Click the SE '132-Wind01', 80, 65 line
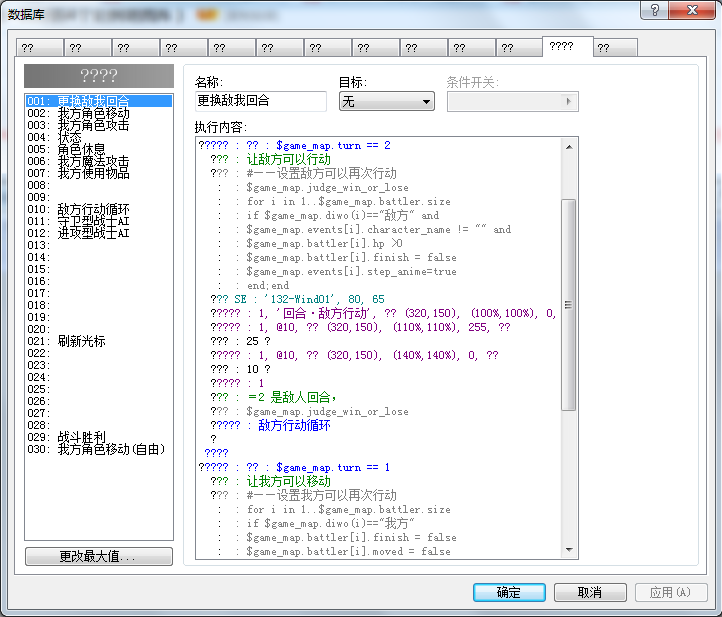The image size is (722, 617). tap(297, 299)
